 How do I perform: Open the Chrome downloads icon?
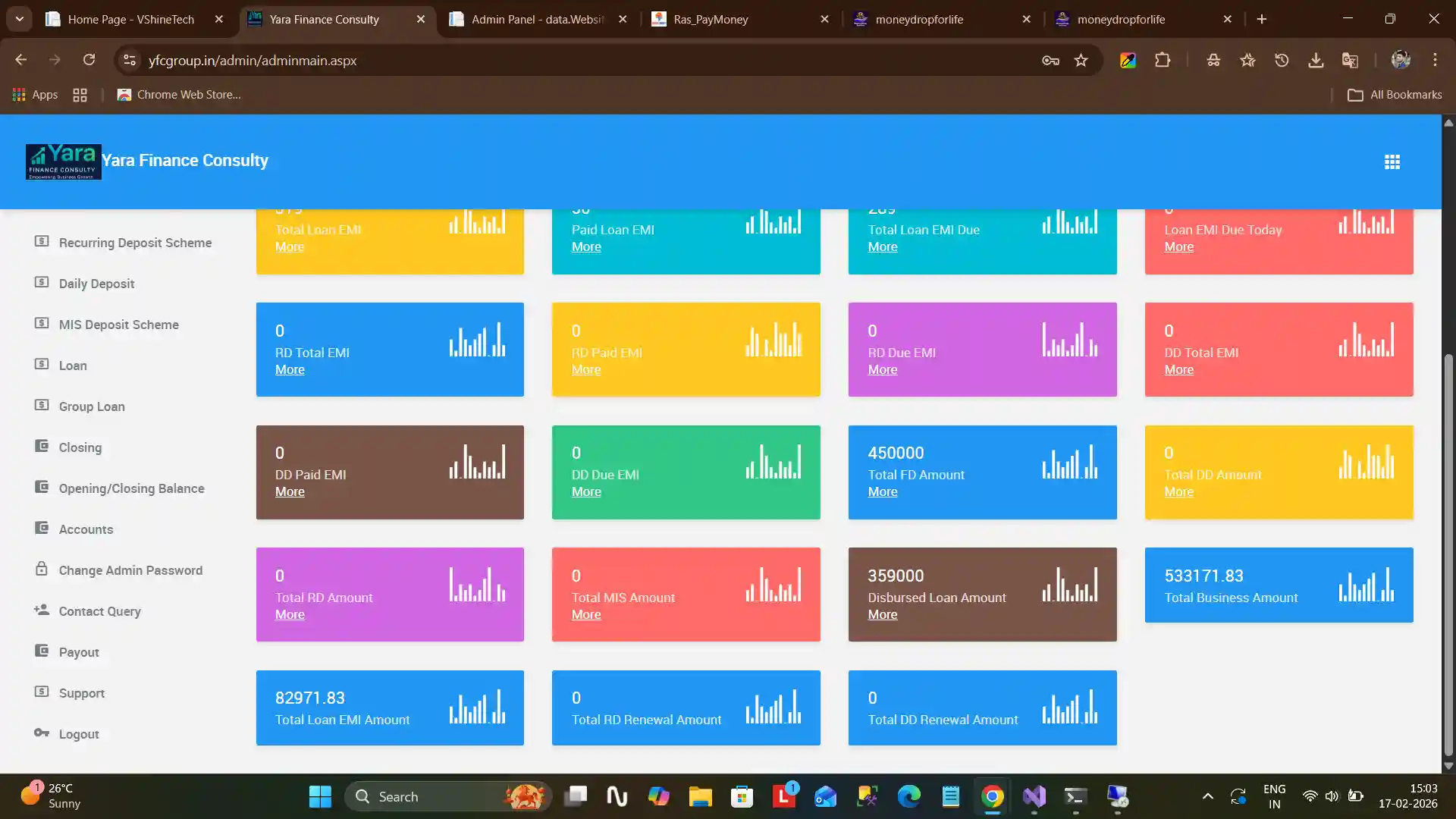[x=1316, y=61]
